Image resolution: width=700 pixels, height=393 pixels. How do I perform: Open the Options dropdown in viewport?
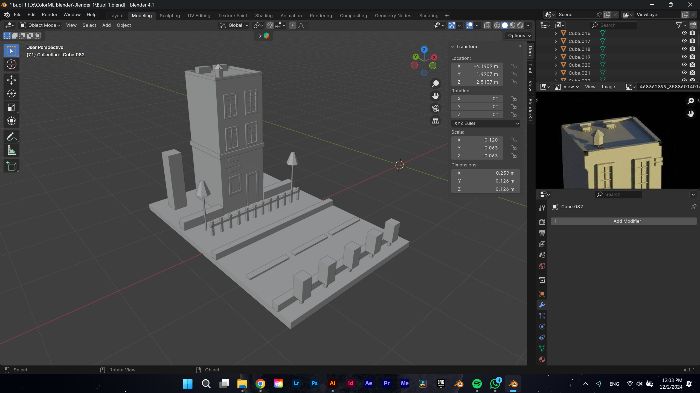click(519, 36)
